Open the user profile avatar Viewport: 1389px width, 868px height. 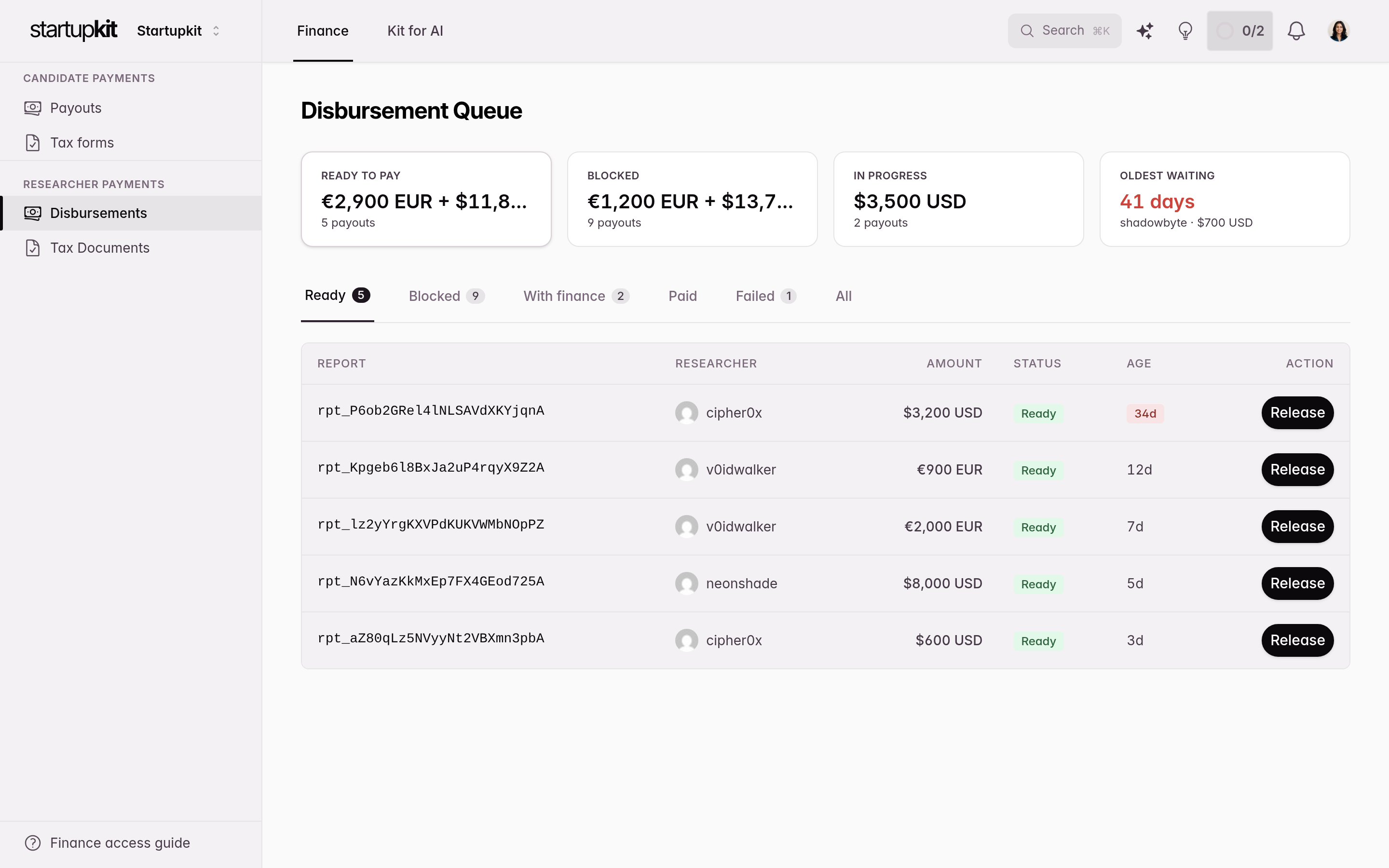[1338, 30]
